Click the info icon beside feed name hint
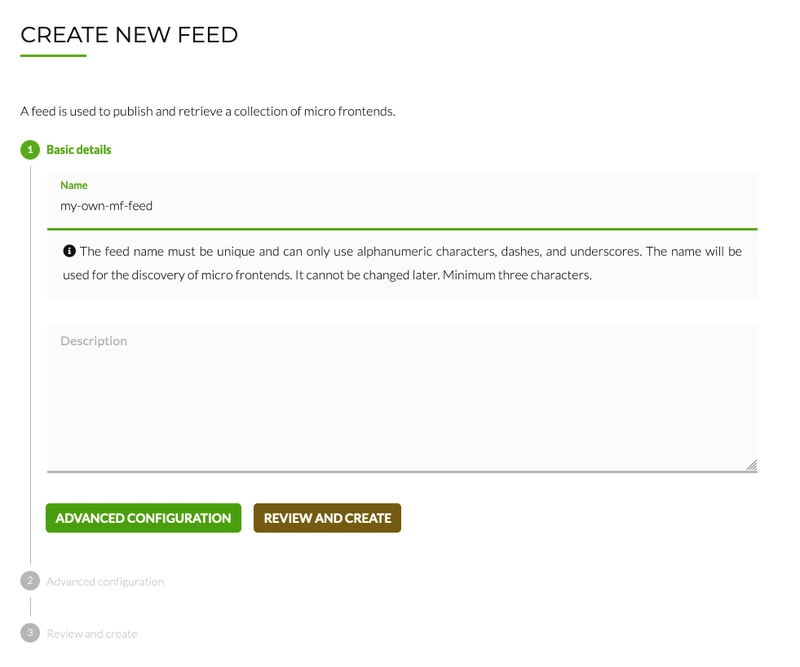Viewport: 800px width, 667px height. pyautogui.click(x=69, y=251)
